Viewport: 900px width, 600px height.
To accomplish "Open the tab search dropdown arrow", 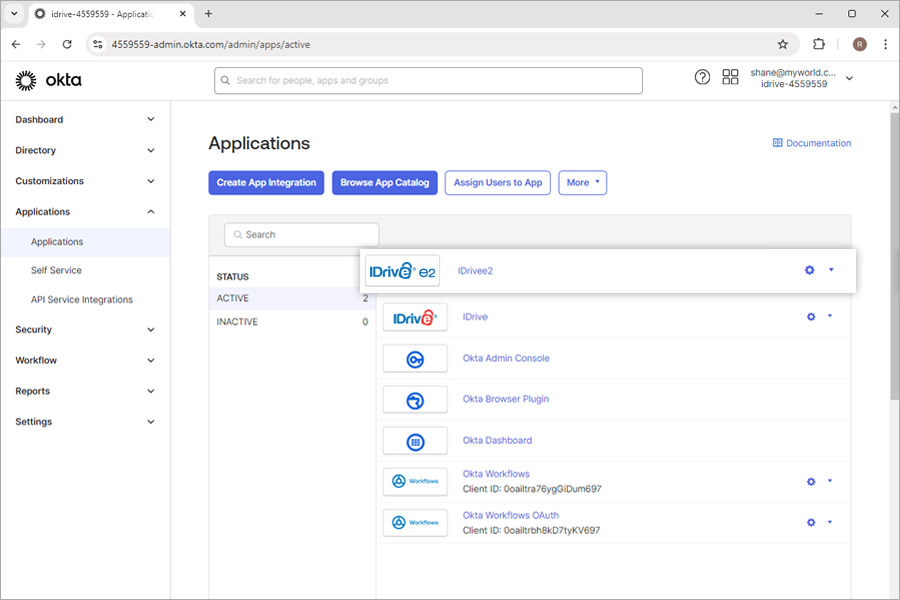I will [14, 14].
